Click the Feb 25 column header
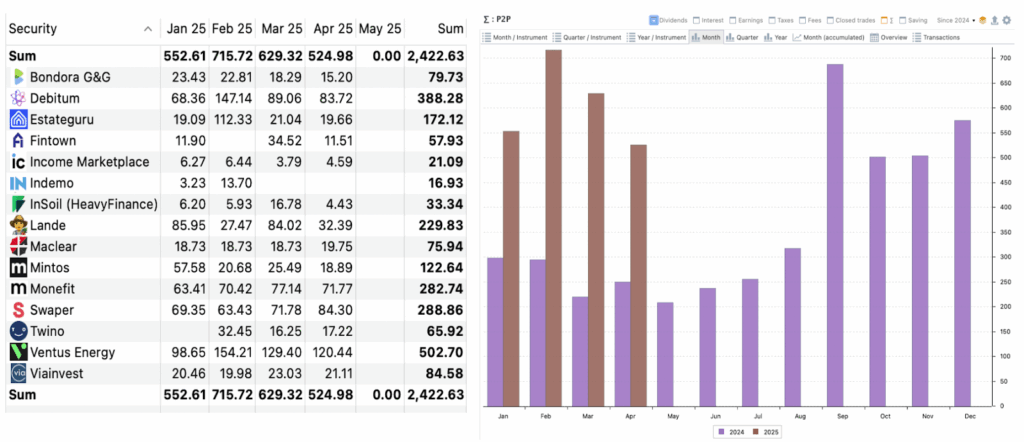The image size is (1024, 442). (232, 29)
